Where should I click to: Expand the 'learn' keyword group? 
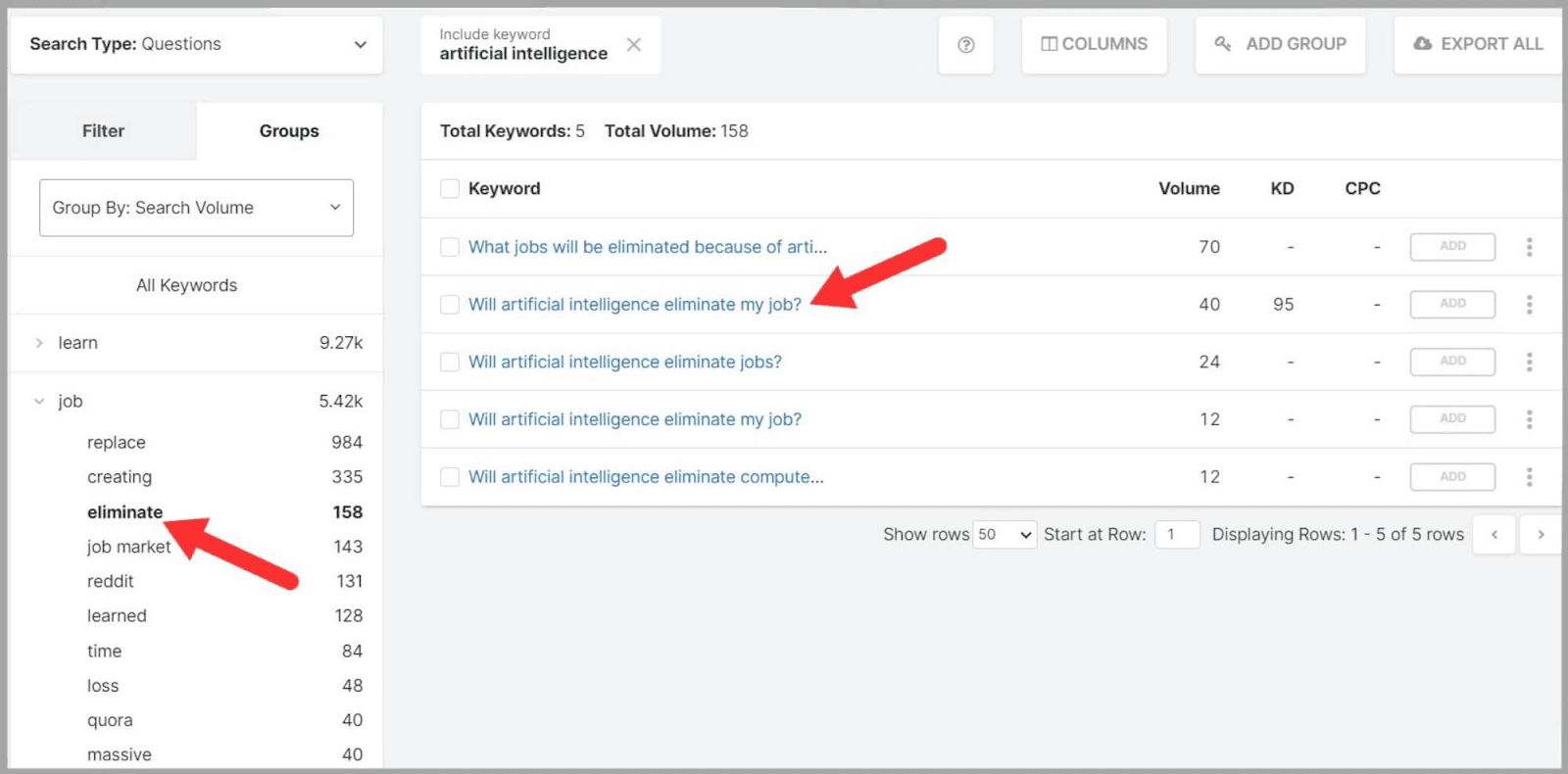(x=39, y=343)
